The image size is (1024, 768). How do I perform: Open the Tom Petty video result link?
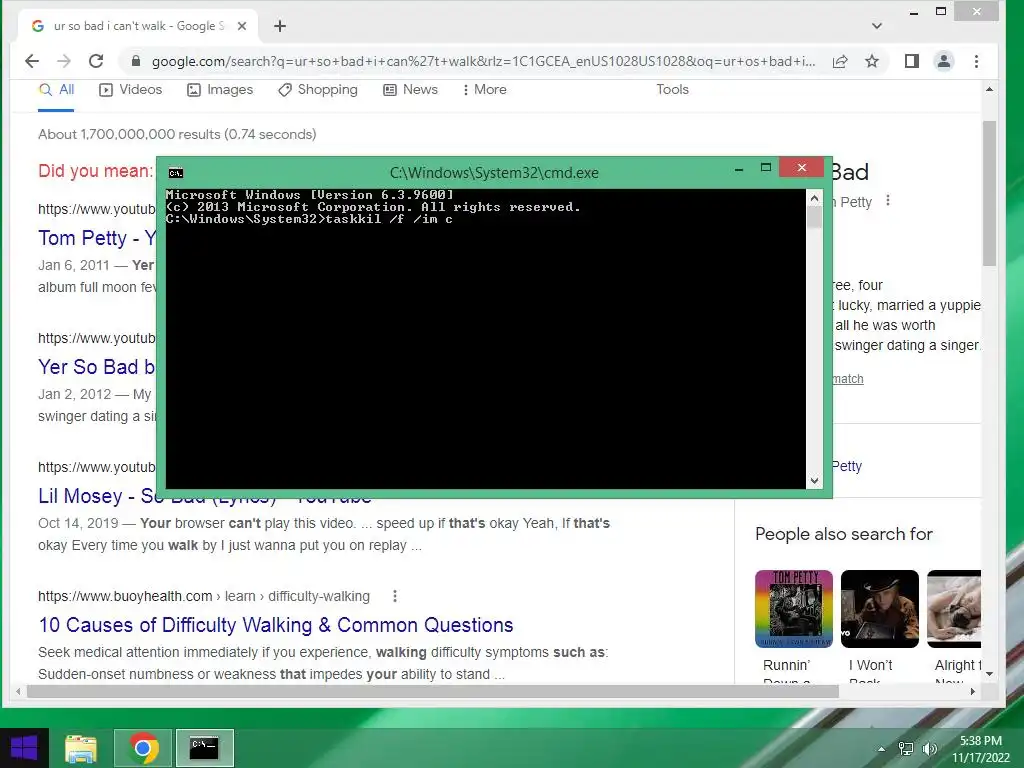pos(97,238)
